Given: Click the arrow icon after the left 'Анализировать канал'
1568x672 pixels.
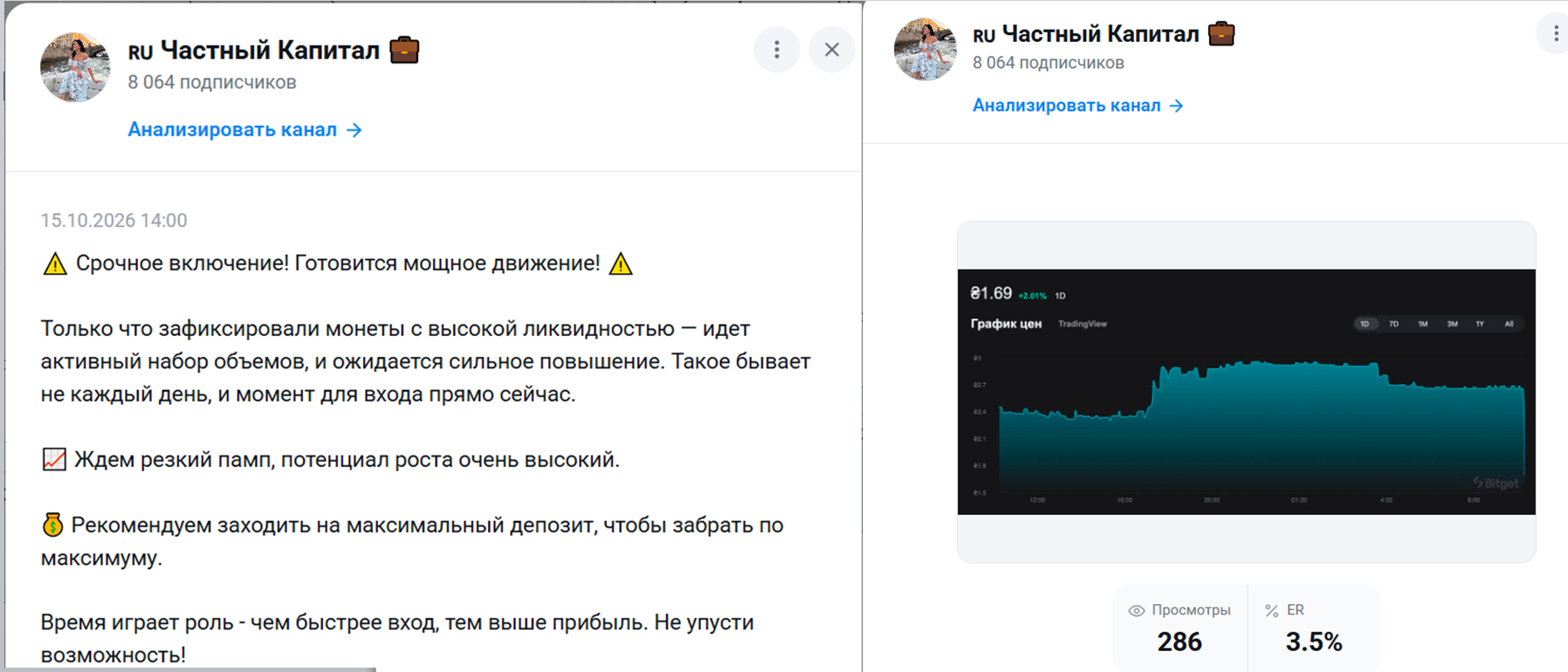Looking at the screenshot, I should click(354, 130).
